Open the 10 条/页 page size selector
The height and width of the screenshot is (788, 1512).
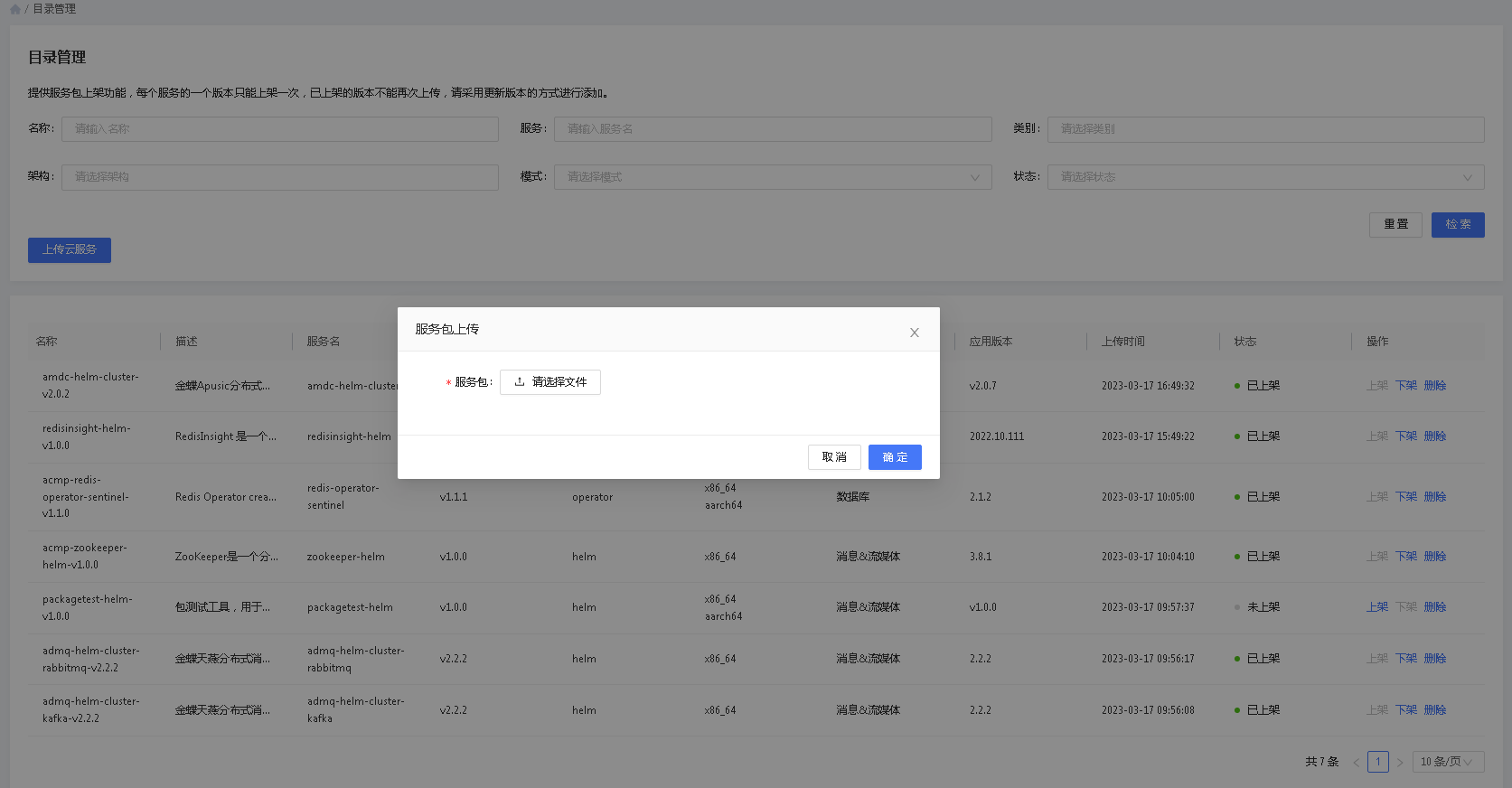point(1448,762)
